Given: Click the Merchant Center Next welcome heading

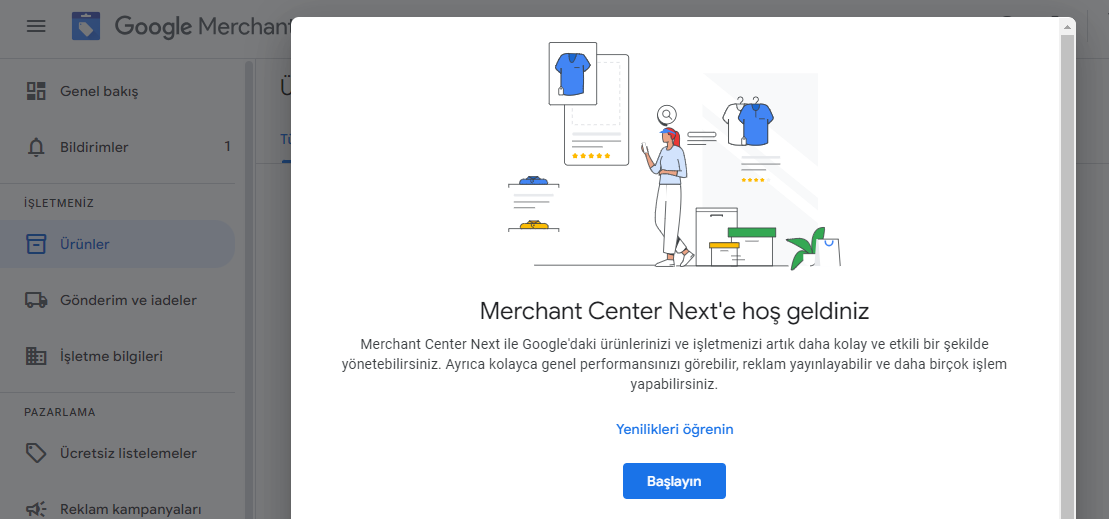Looking at the screenshot, I should click(x=674, y=310).
